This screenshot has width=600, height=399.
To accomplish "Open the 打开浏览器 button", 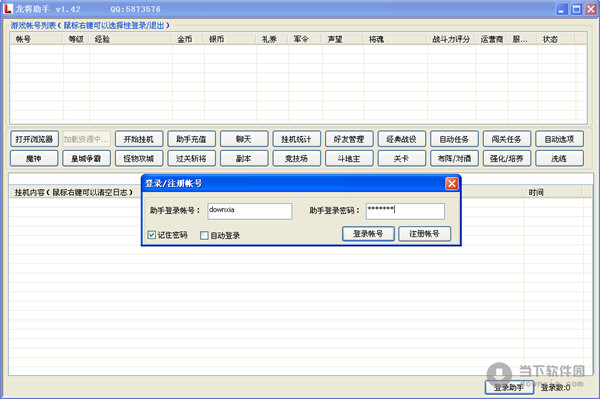I will pos(34,139).
